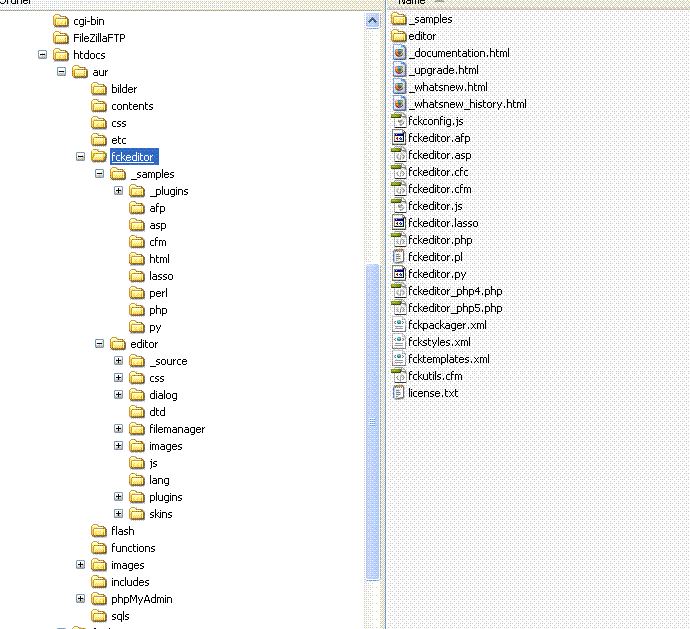
Task: Select the fckconfig.js script file icon
Action: (x=399, y=121)
